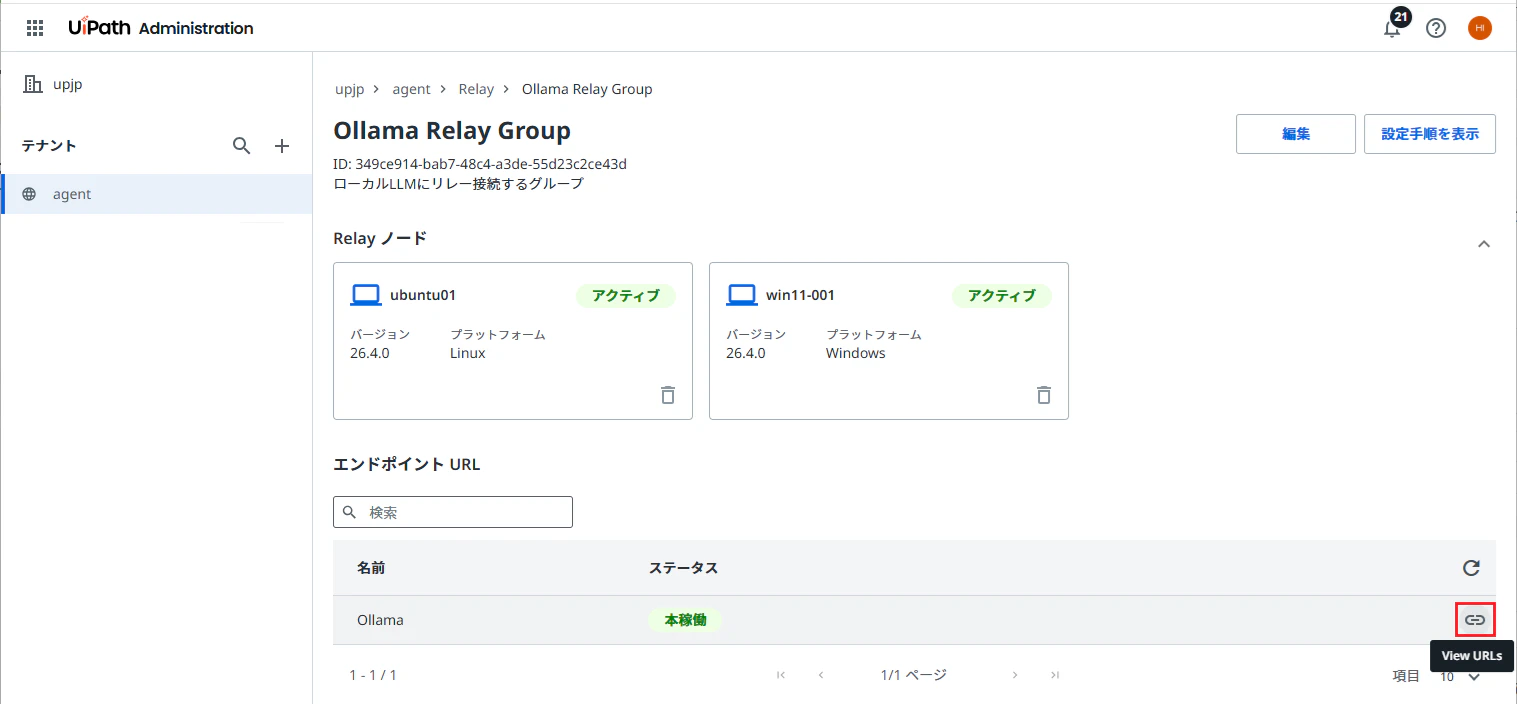Focus the endpoint URL 検索 field

point(453,512)
